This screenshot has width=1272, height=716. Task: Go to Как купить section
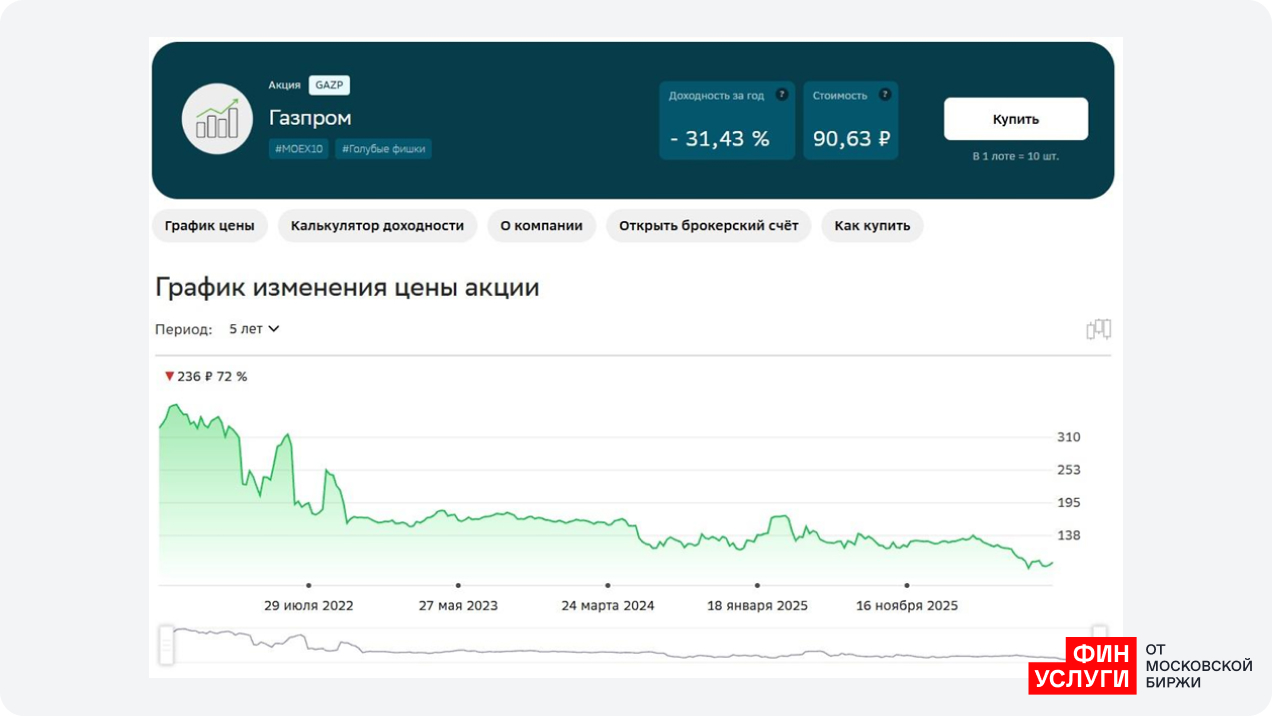pos(872,226)
